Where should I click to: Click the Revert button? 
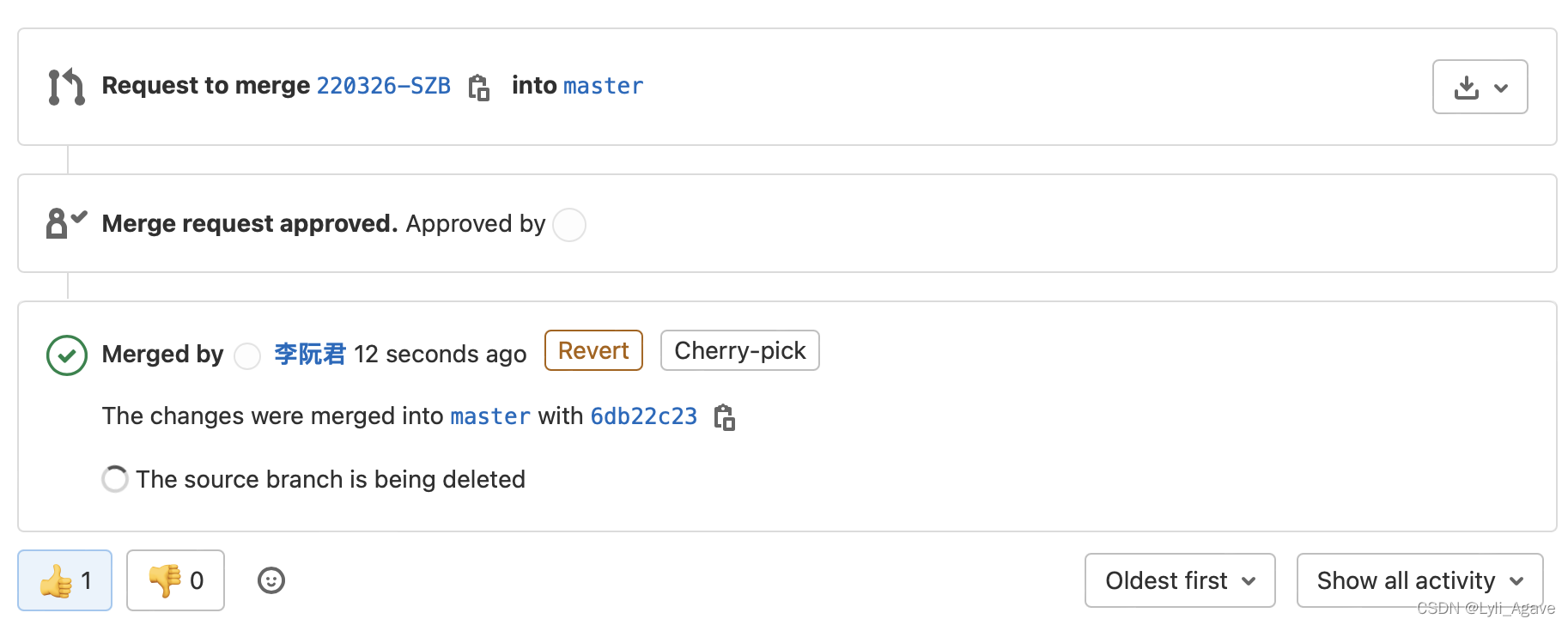coord(593,350)
